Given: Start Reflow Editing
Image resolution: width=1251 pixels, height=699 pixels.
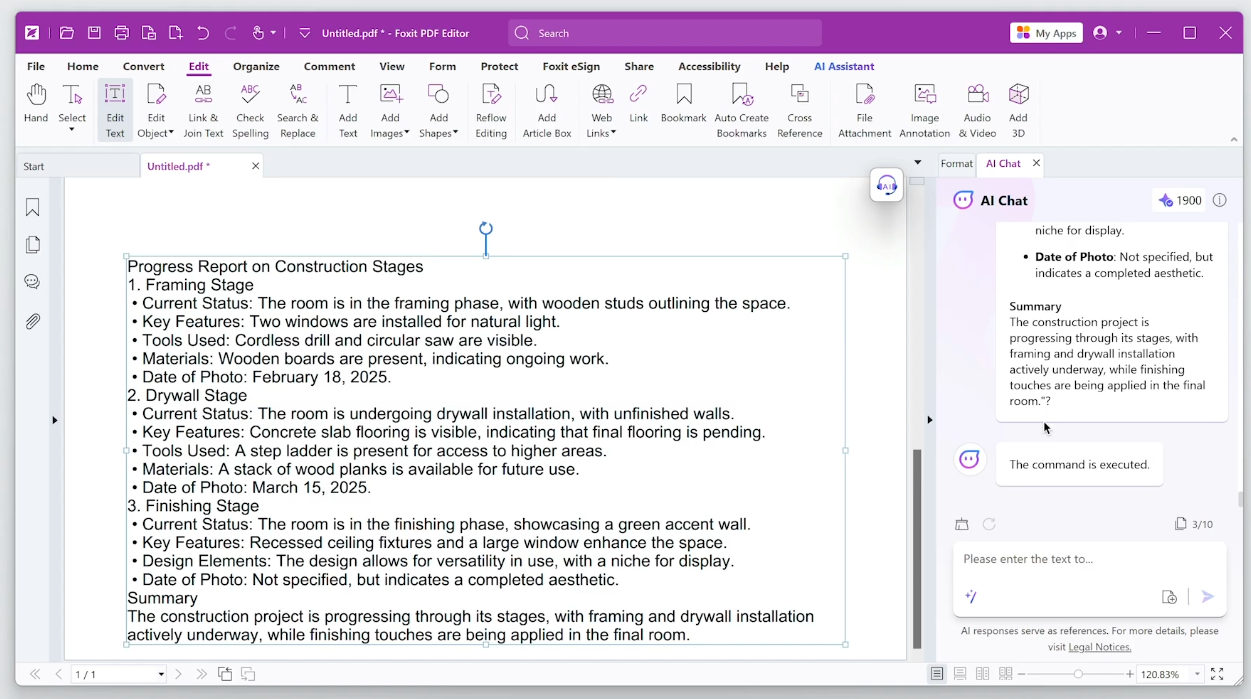Looking at the screenshot, I should click(x=491, y=110).
